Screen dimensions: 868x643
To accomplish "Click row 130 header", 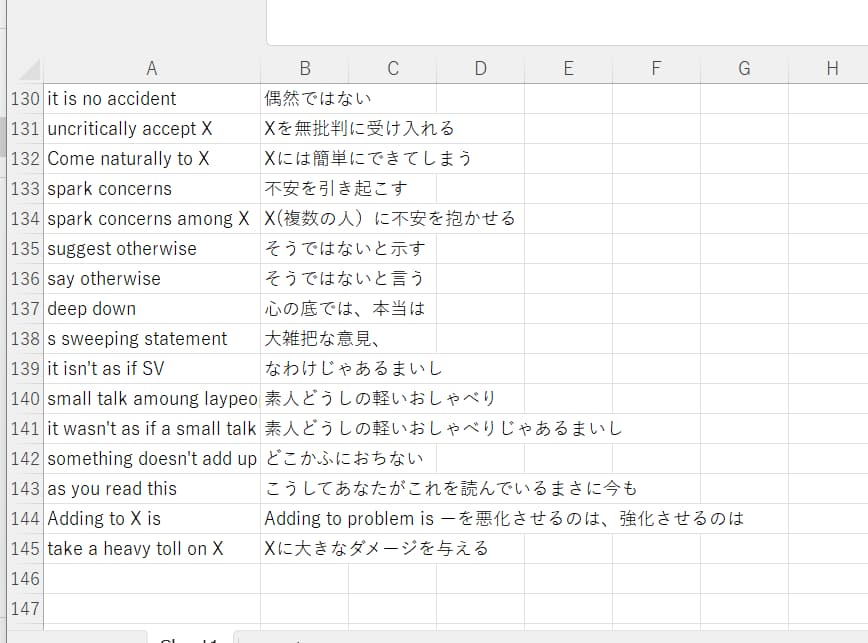I will pos(23,99).
